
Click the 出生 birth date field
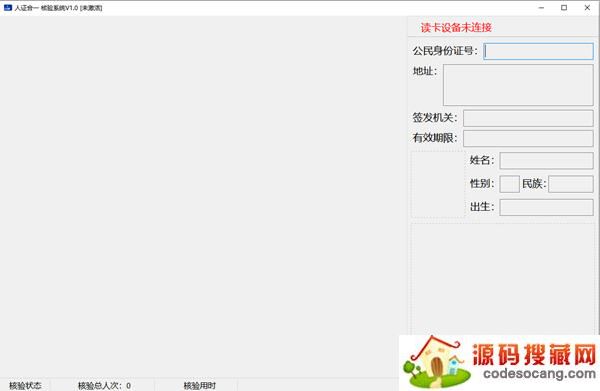click(x=546, y=207)
